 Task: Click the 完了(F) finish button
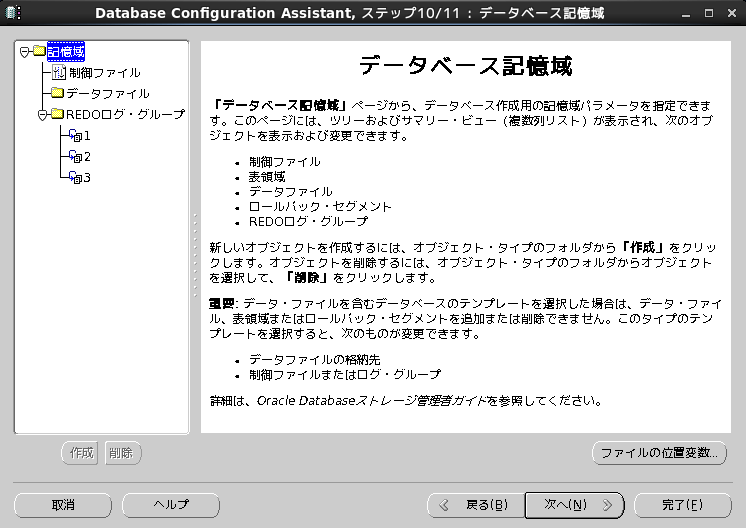click(682, 505)
